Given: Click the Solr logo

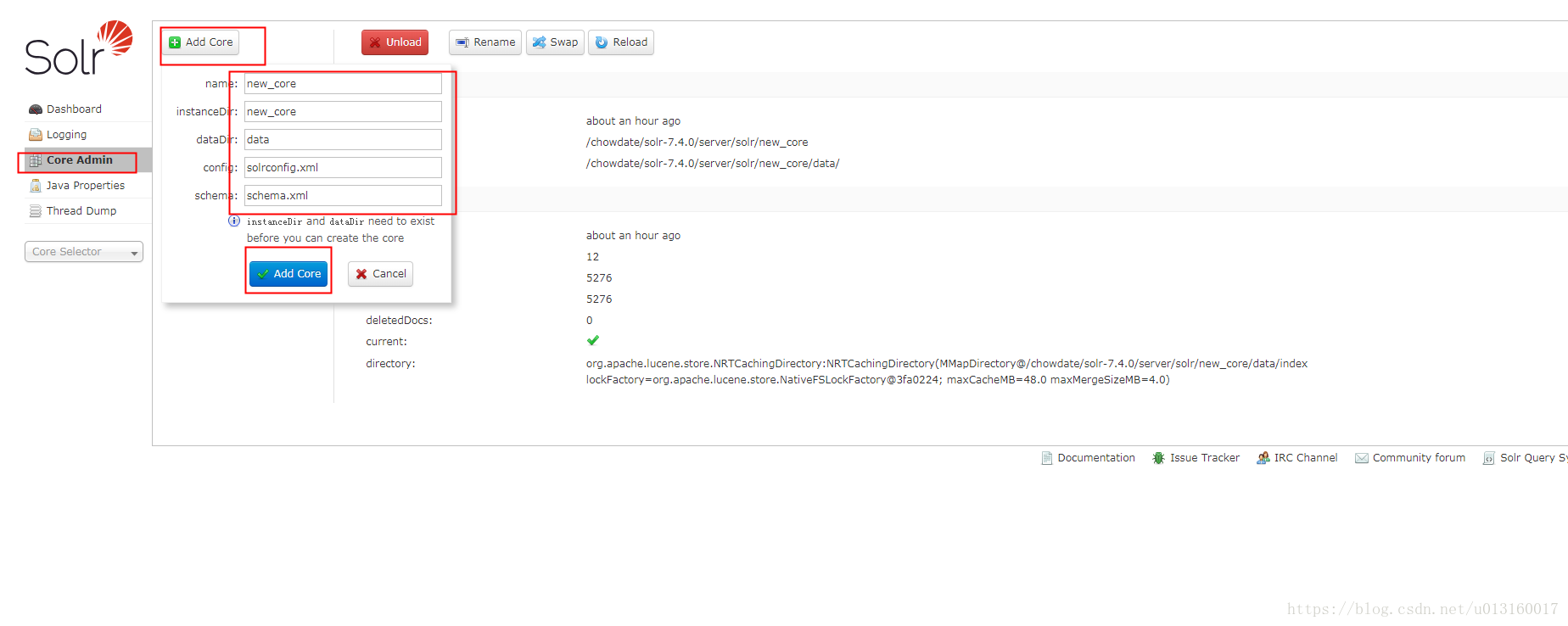Looking at the screenshot, I should pos(79,49).
